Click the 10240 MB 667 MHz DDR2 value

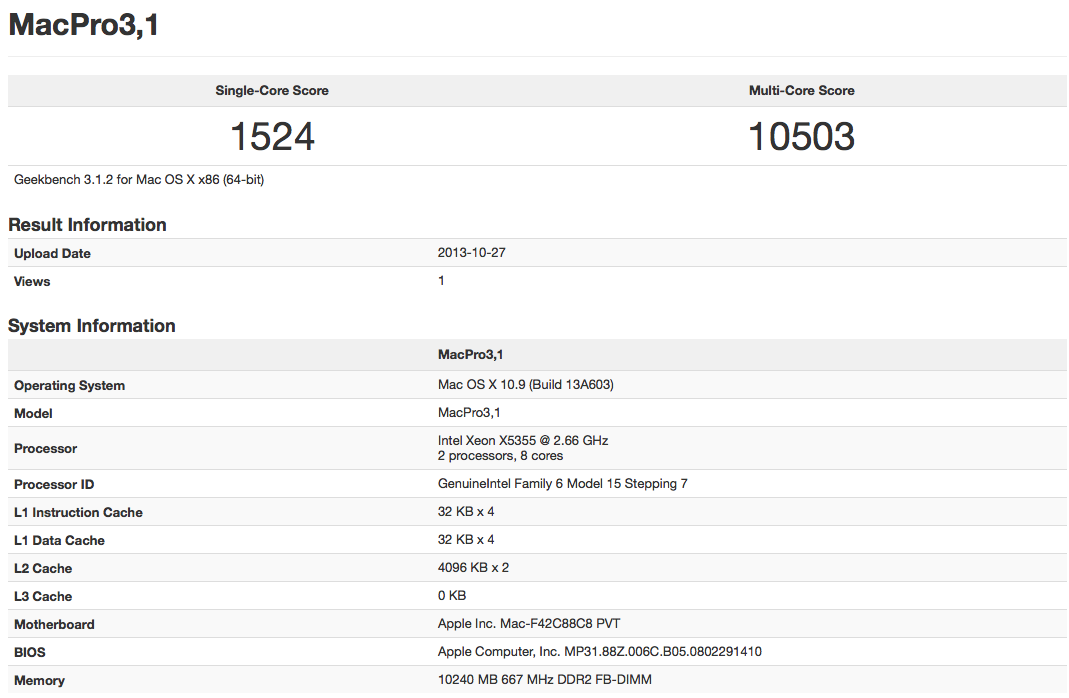click(545, 680)
